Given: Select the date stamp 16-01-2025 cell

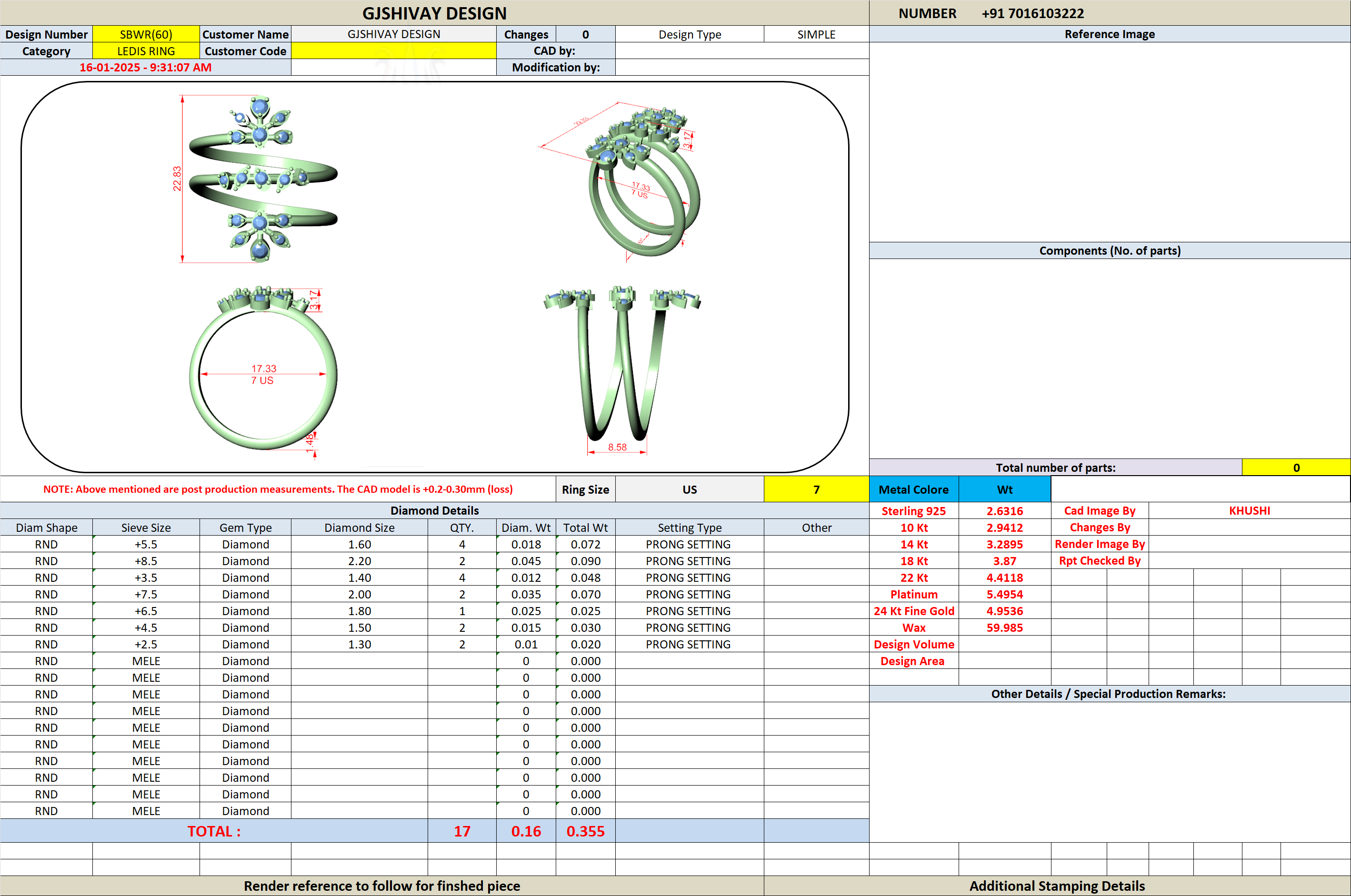Looking at the screenshot, I should [x=146, y=68].
